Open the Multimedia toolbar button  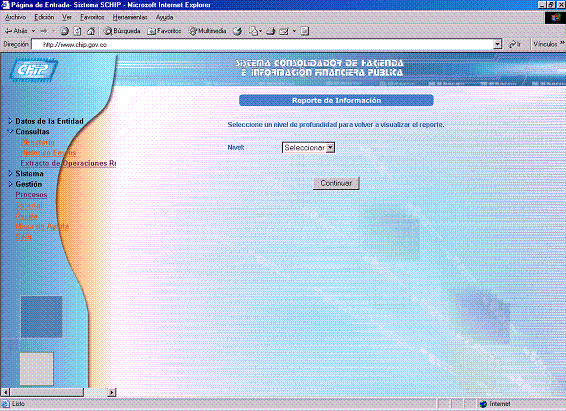[x=208, y=31]
